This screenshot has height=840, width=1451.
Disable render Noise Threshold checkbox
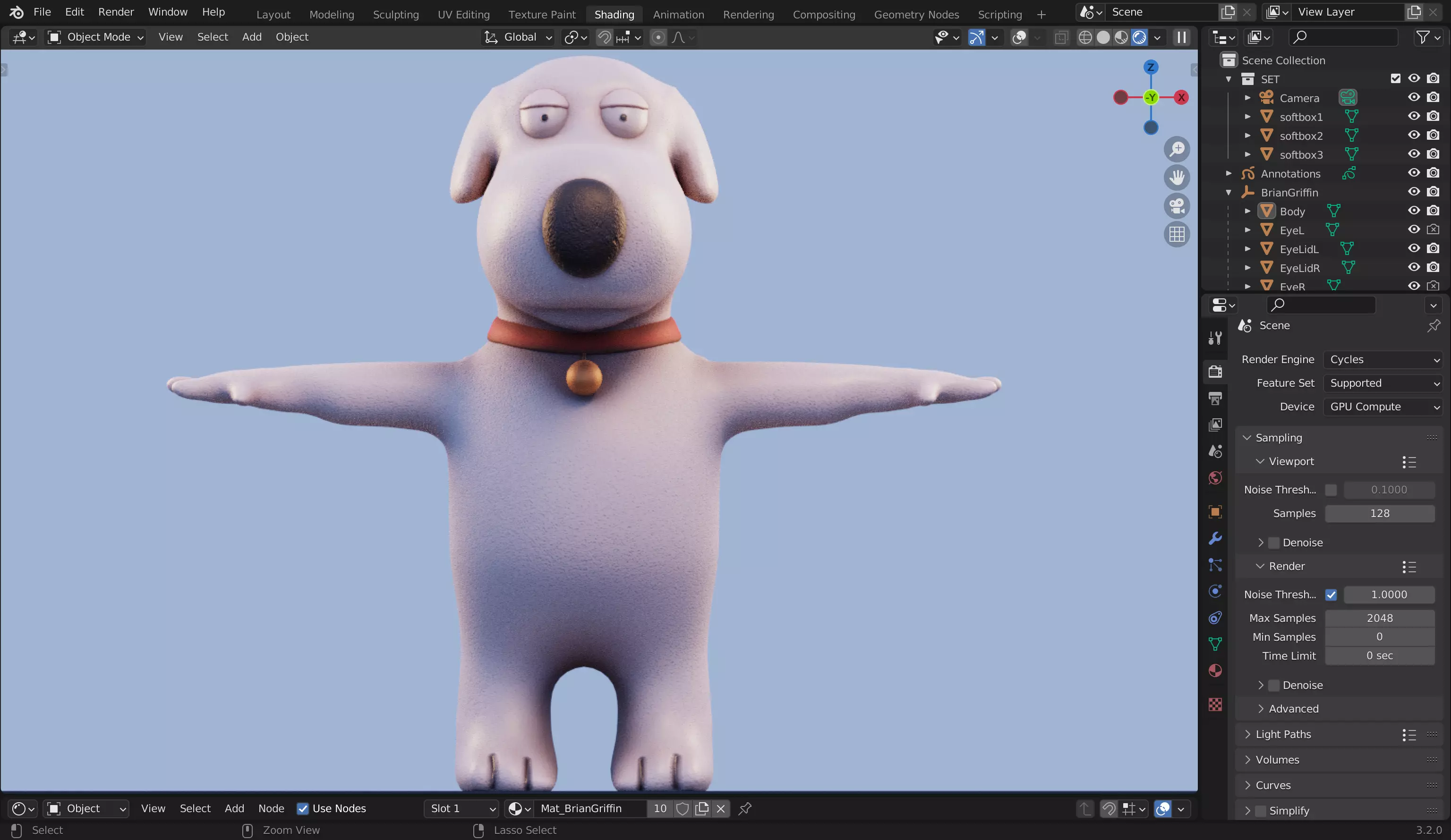pyautogui.click(x=1331, y=595)
